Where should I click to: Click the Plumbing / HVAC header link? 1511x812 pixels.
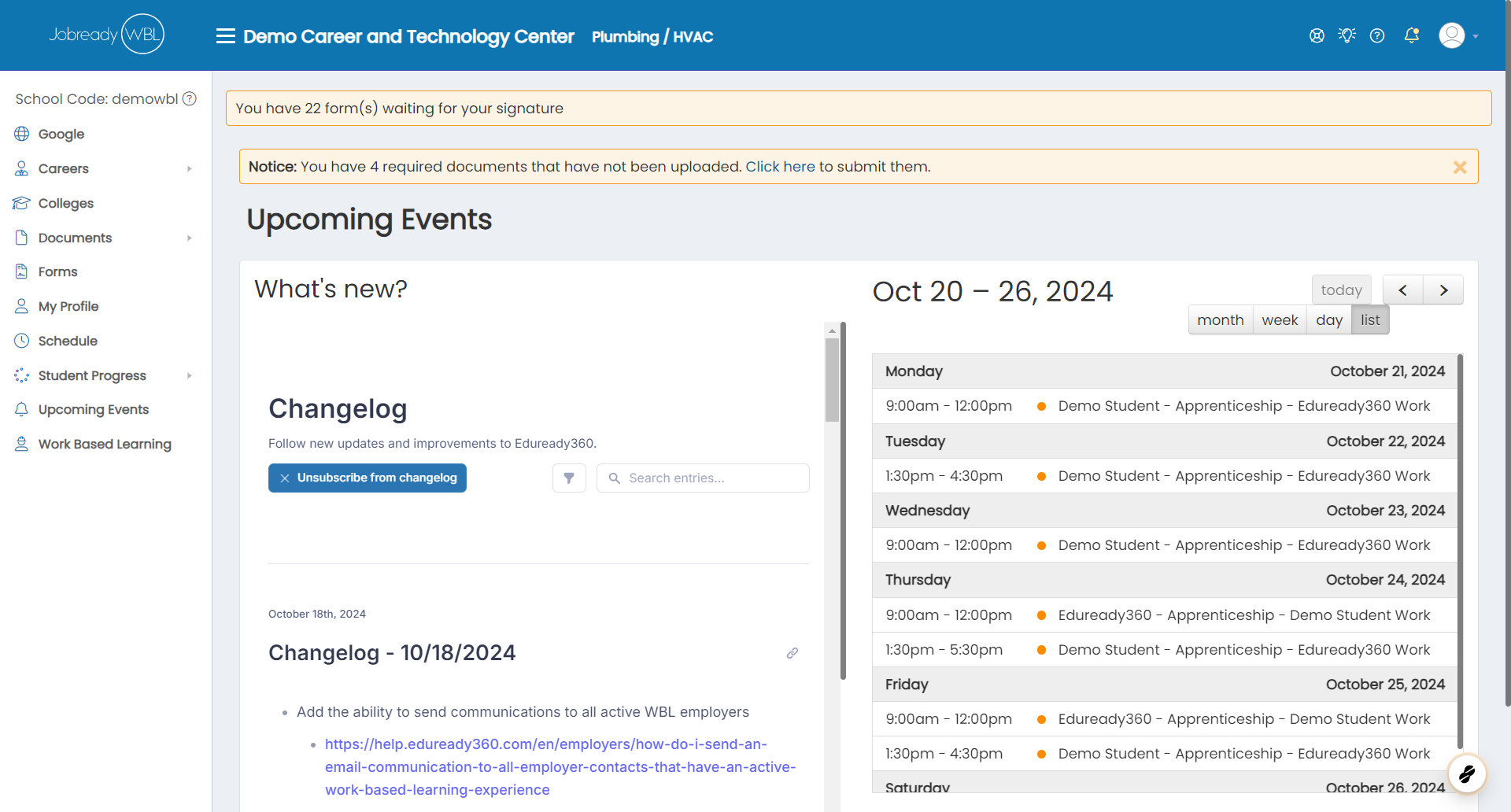tap(652, 36)
